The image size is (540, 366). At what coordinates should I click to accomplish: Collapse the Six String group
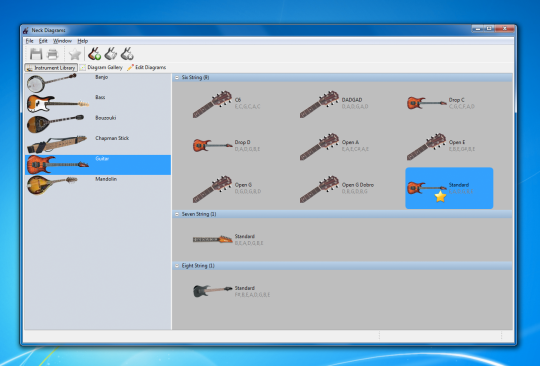click(x=177, y=77)
